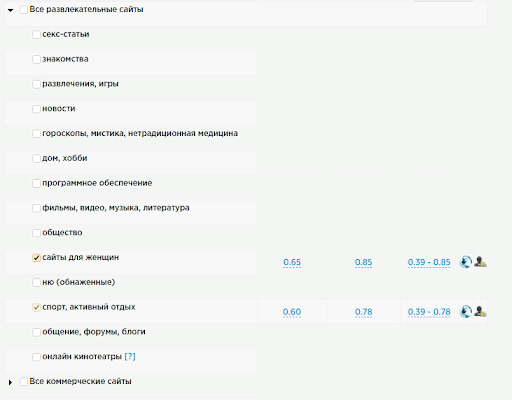Click the 0.85 price link
The width and height of the screenshot is (512, 400).
point(363,262)
